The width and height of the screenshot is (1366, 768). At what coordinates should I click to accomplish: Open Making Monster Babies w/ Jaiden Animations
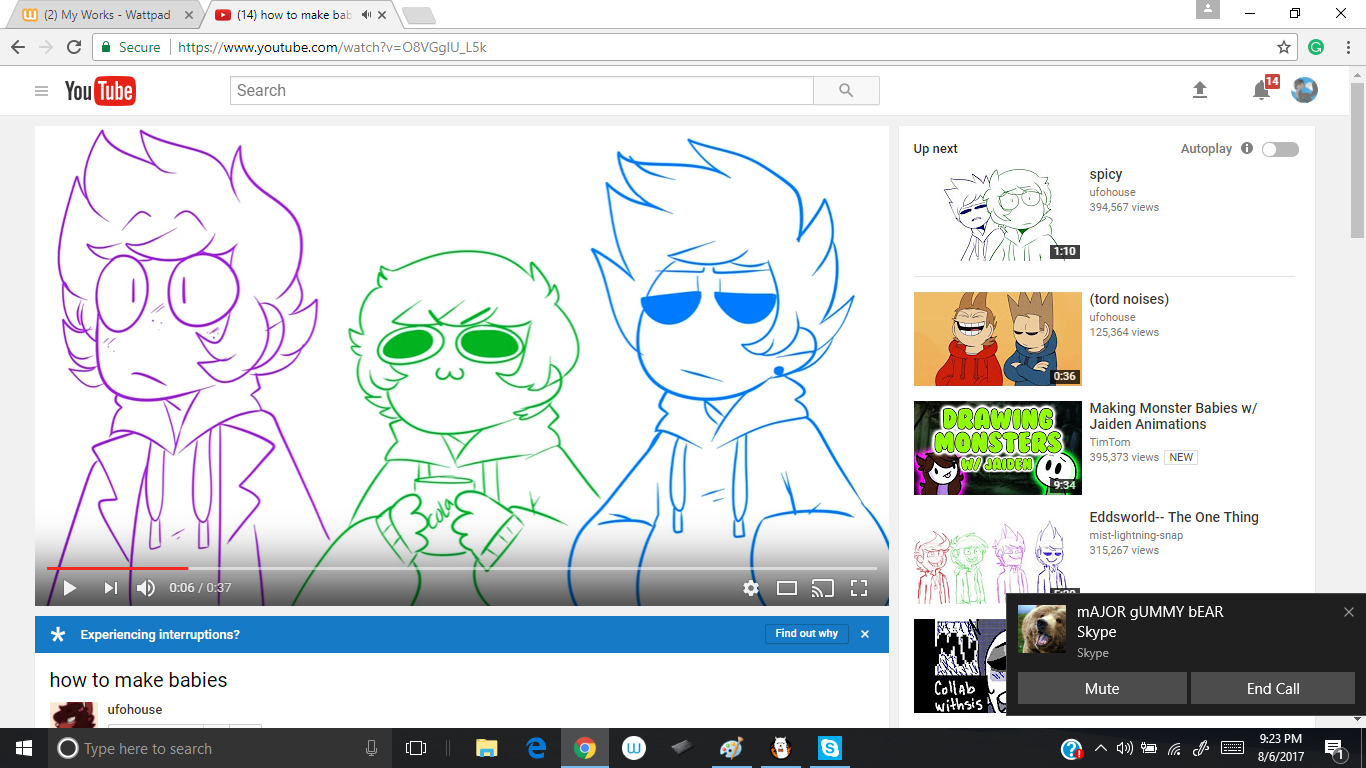(x=1173, y=416)
